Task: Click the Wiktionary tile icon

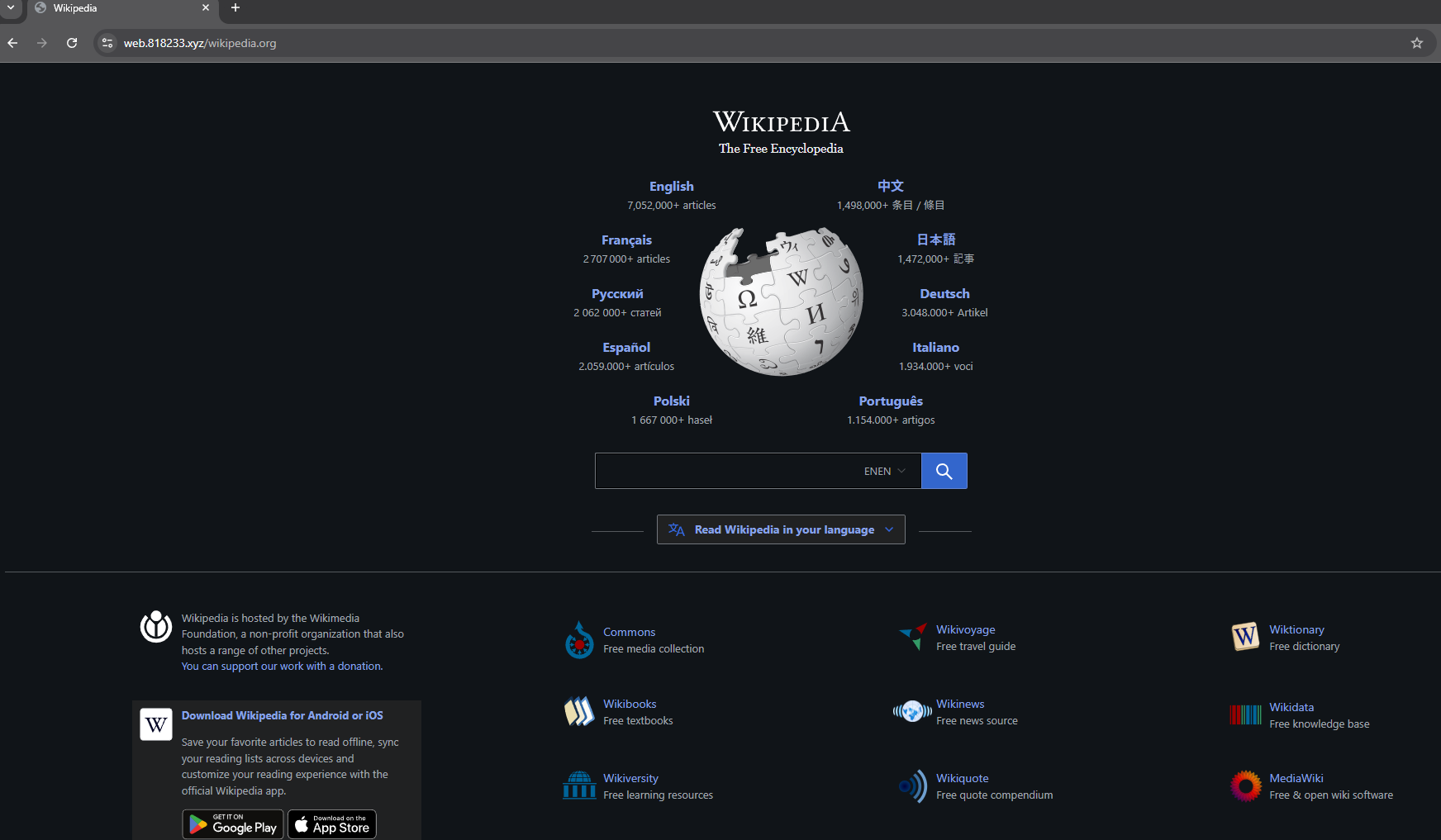Action: tap(1245, 637)
